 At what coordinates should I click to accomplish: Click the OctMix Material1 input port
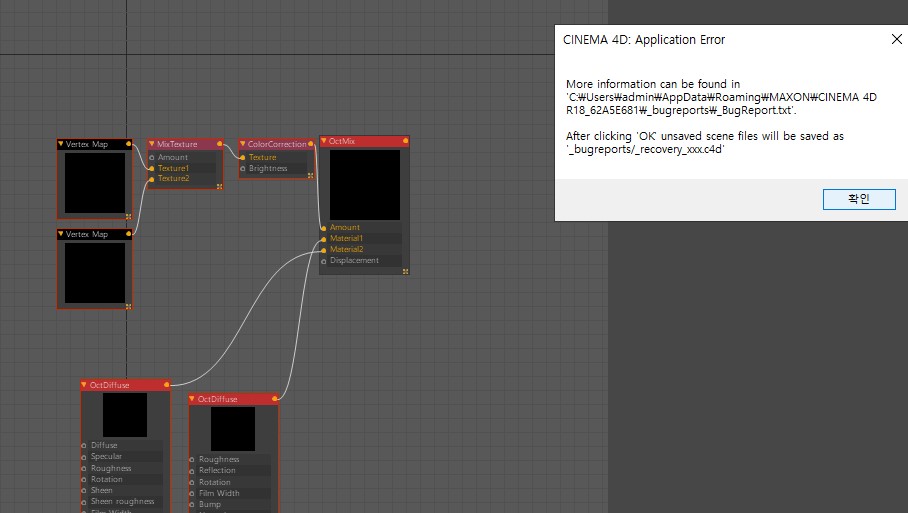coord(324,239)
